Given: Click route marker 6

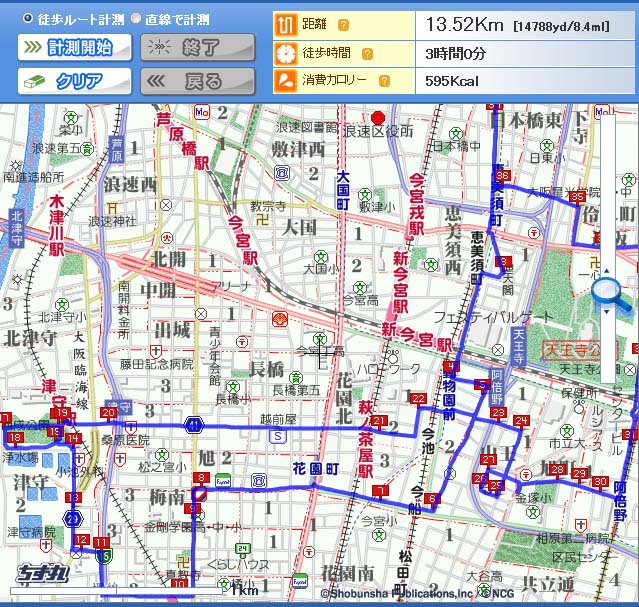Looking at the screenshot, I should [432, 498].
